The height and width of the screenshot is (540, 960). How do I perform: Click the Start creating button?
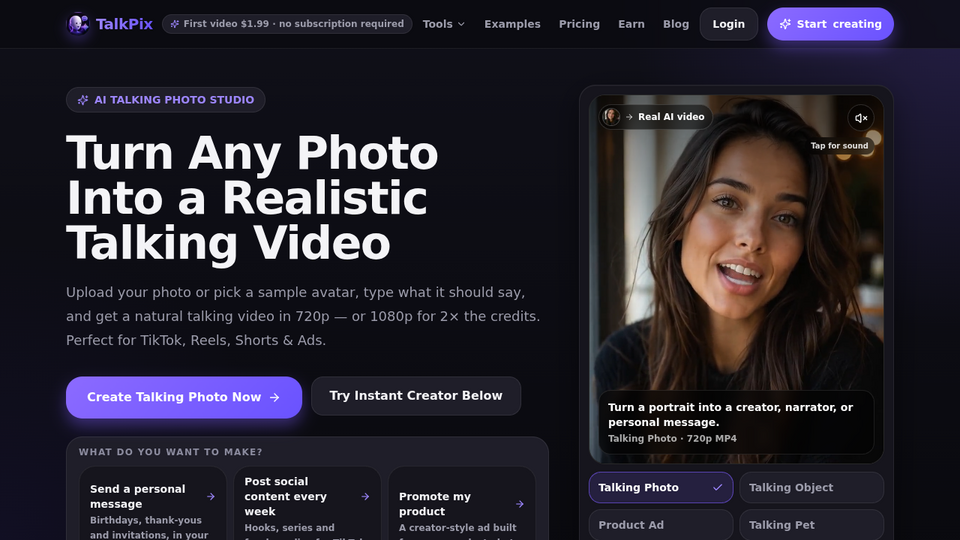(x=830, y=24)
